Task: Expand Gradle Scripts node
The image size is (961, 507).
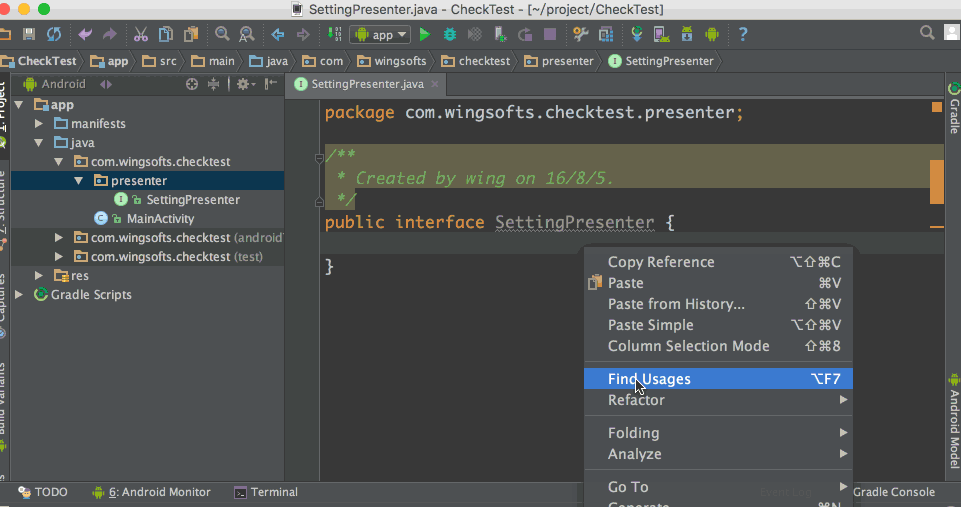Action: click(20, 295)
